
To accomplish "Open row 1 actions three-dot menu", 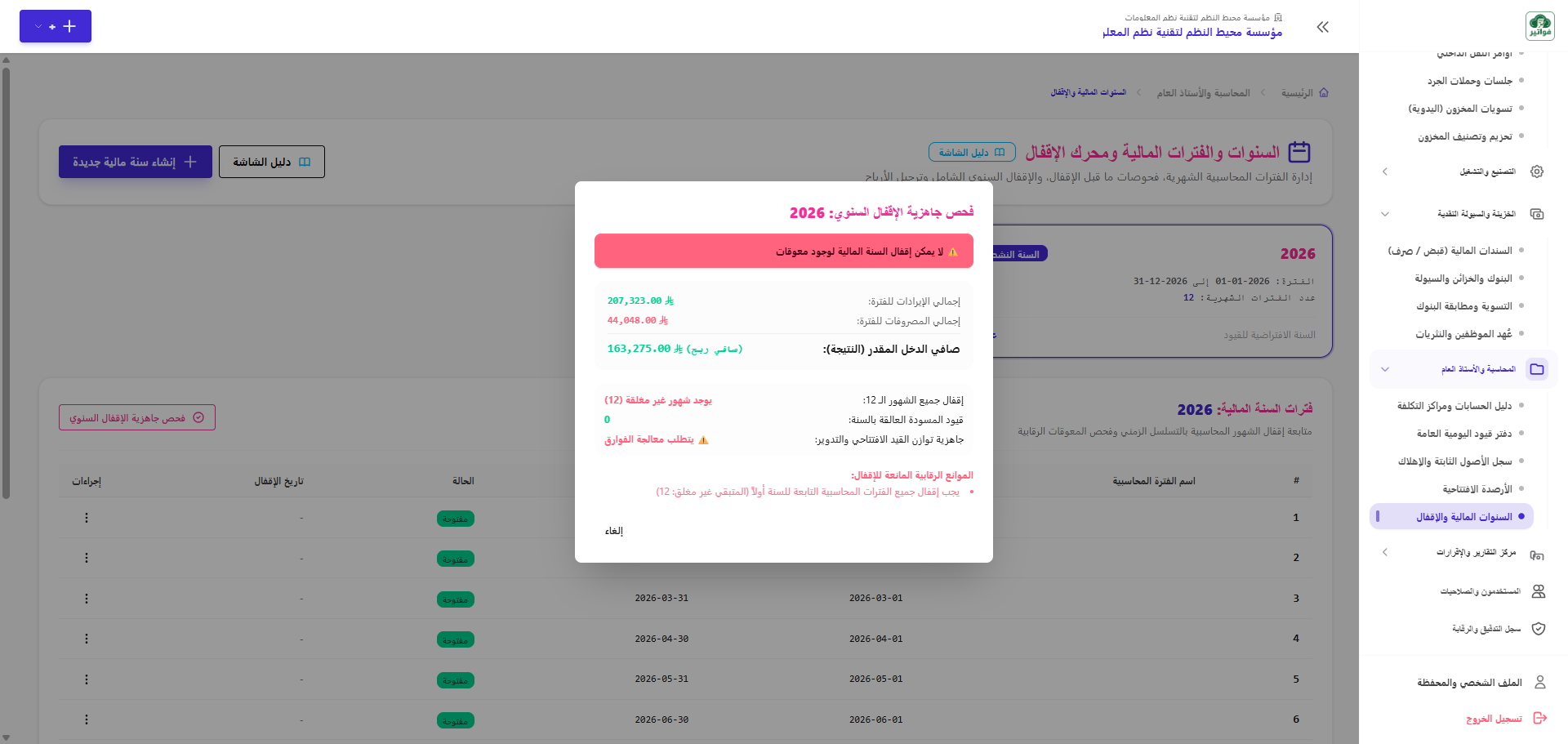I will tap(87, 518).
